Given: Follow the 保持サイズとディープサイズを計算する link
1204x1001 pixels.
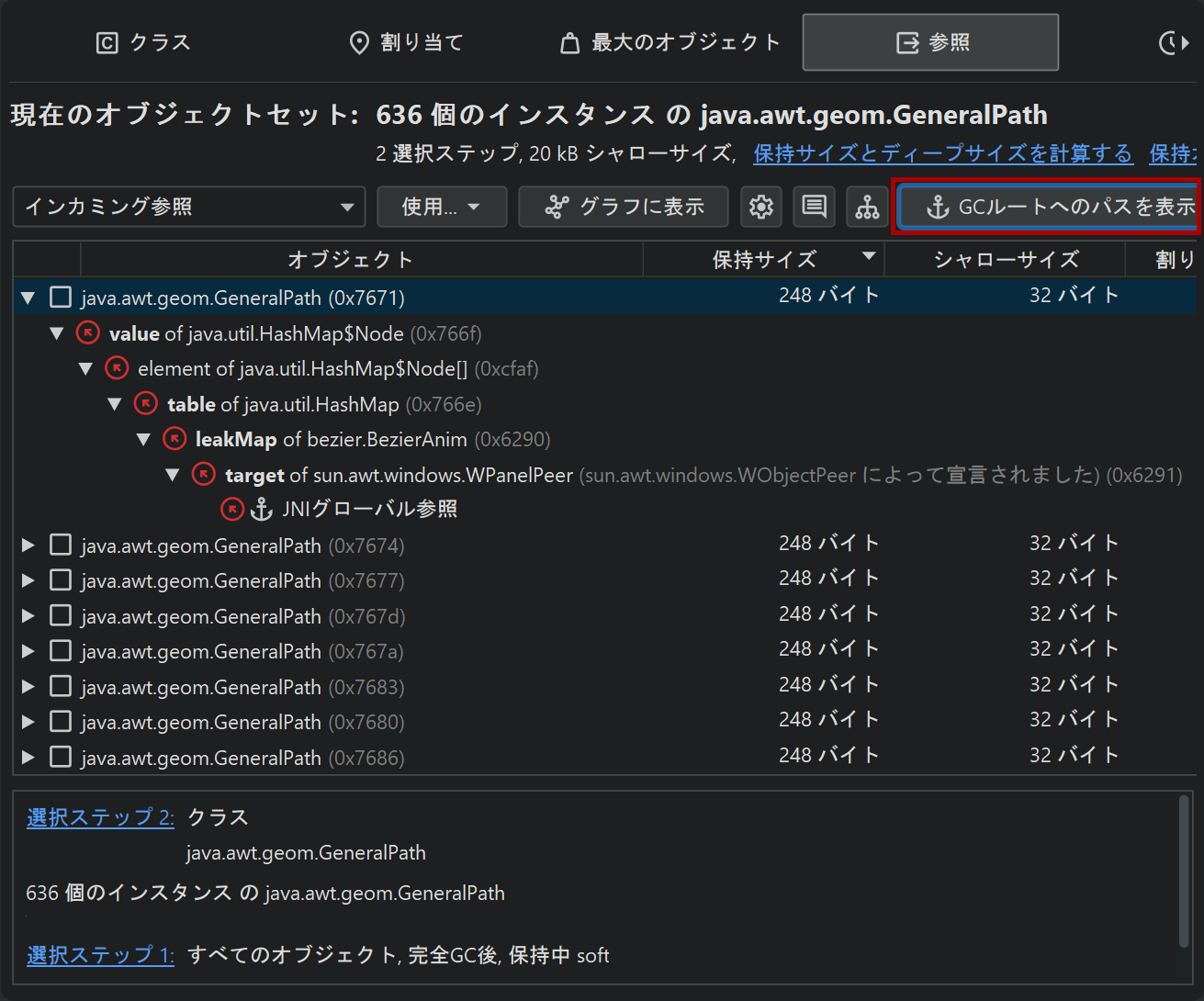Looking at the screenshot, I should tap(943, 153).
